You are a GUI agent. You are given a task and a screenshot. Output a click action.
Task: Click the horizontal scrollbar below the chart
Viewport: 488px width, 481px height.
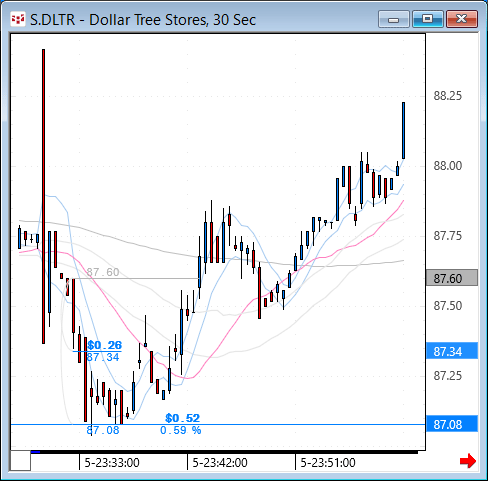click(x=224, y=452)
